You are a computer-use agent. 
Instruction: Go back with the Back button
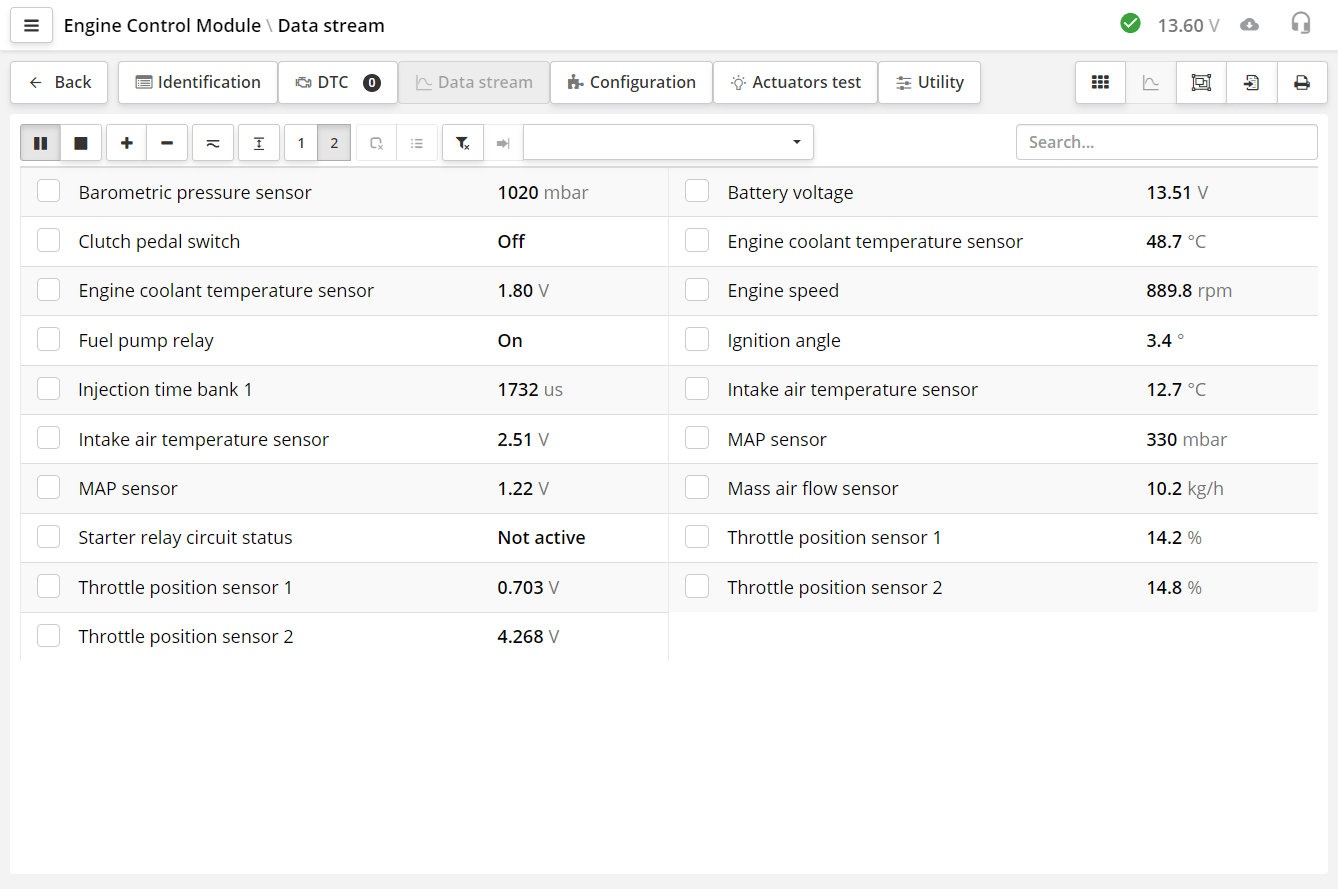pos(58,82)
